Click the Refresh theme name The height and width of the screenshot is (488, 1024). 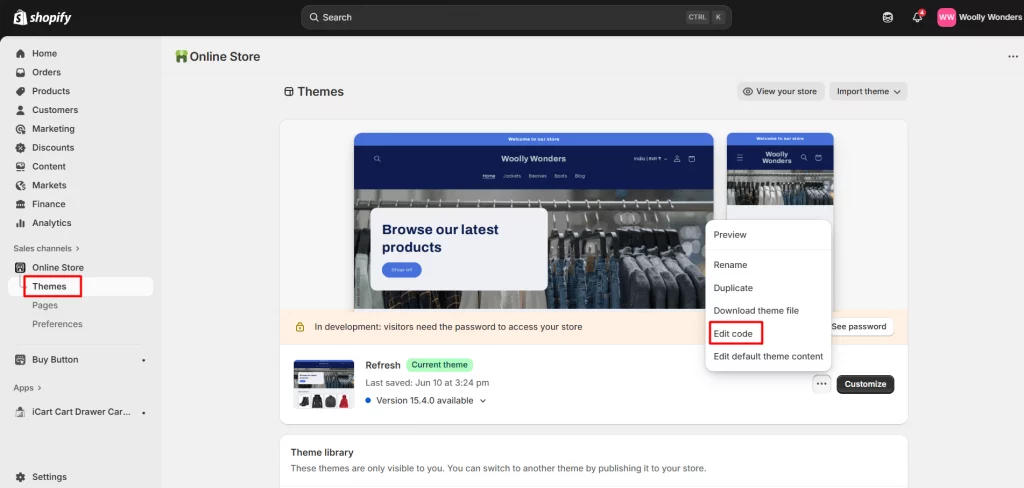click(x=383, y=365)
